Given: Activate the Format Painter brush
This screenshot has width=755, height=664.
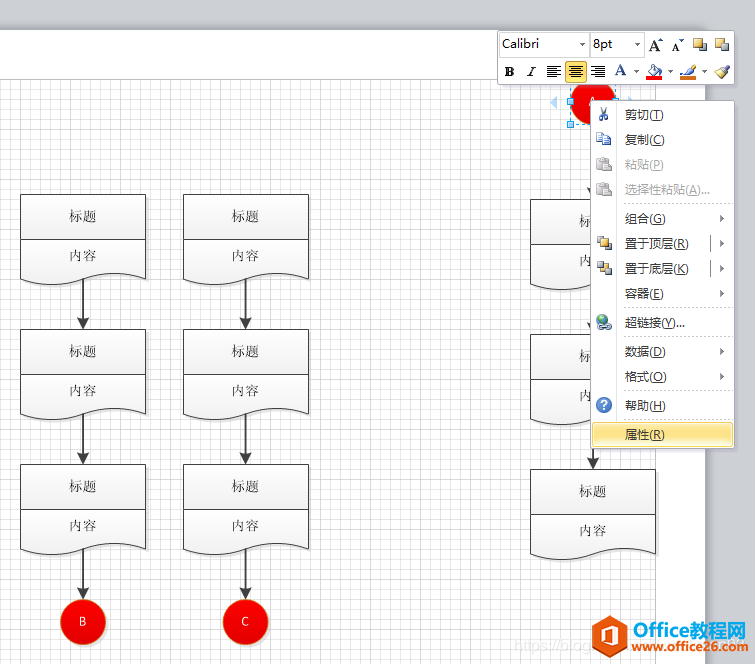Looking at the screenshot, I should click(722, 72).
